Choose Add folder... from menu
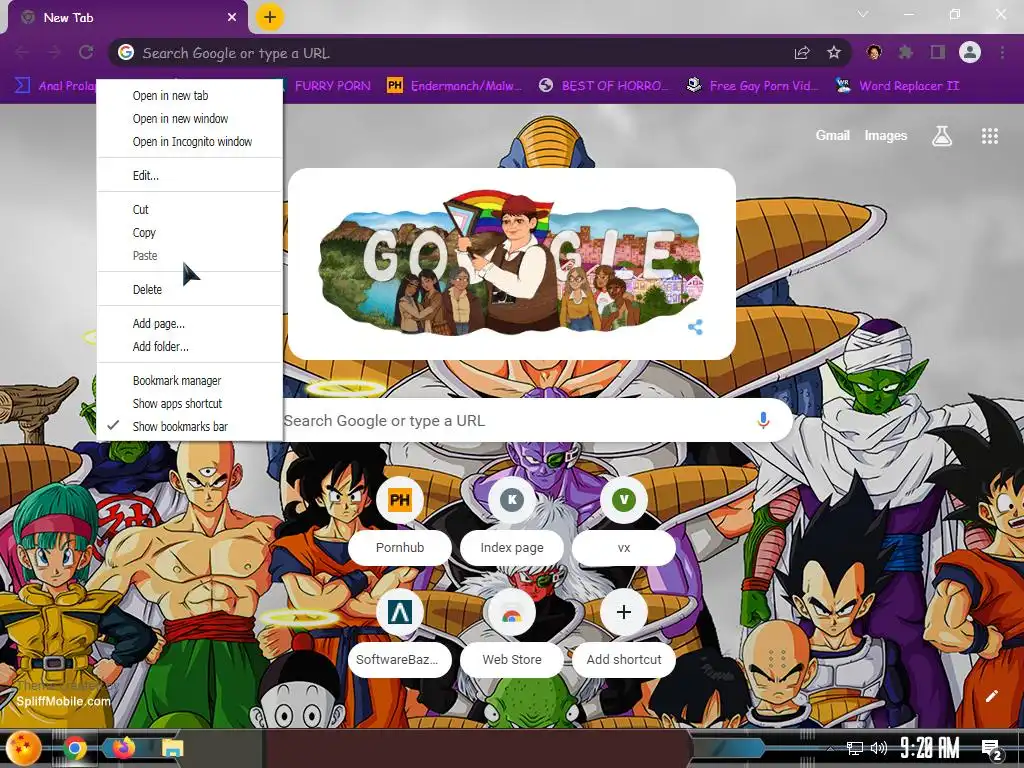The width and height of the screenshot is (1024, 768). (x=189, y=347)
